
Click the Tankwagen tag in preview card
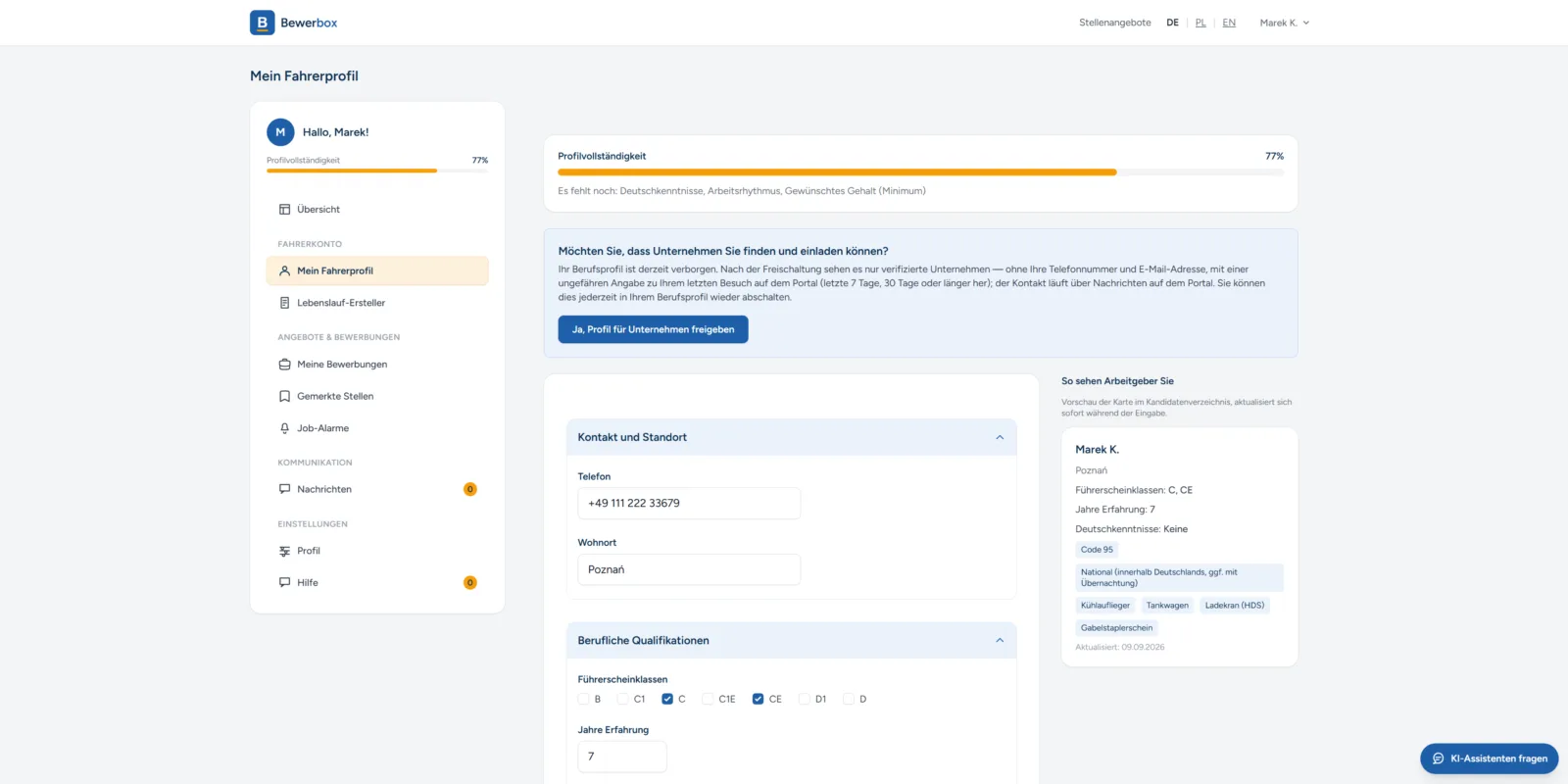point(1167,606)
